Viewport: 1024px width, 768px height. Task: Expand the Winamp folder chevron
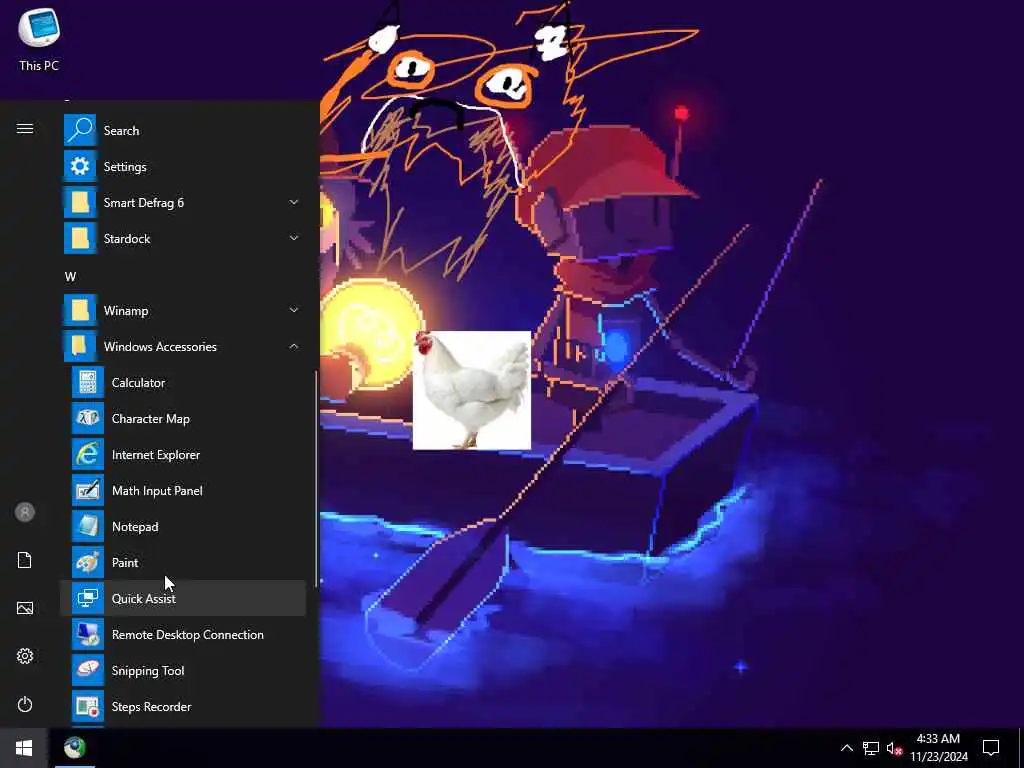294,311
